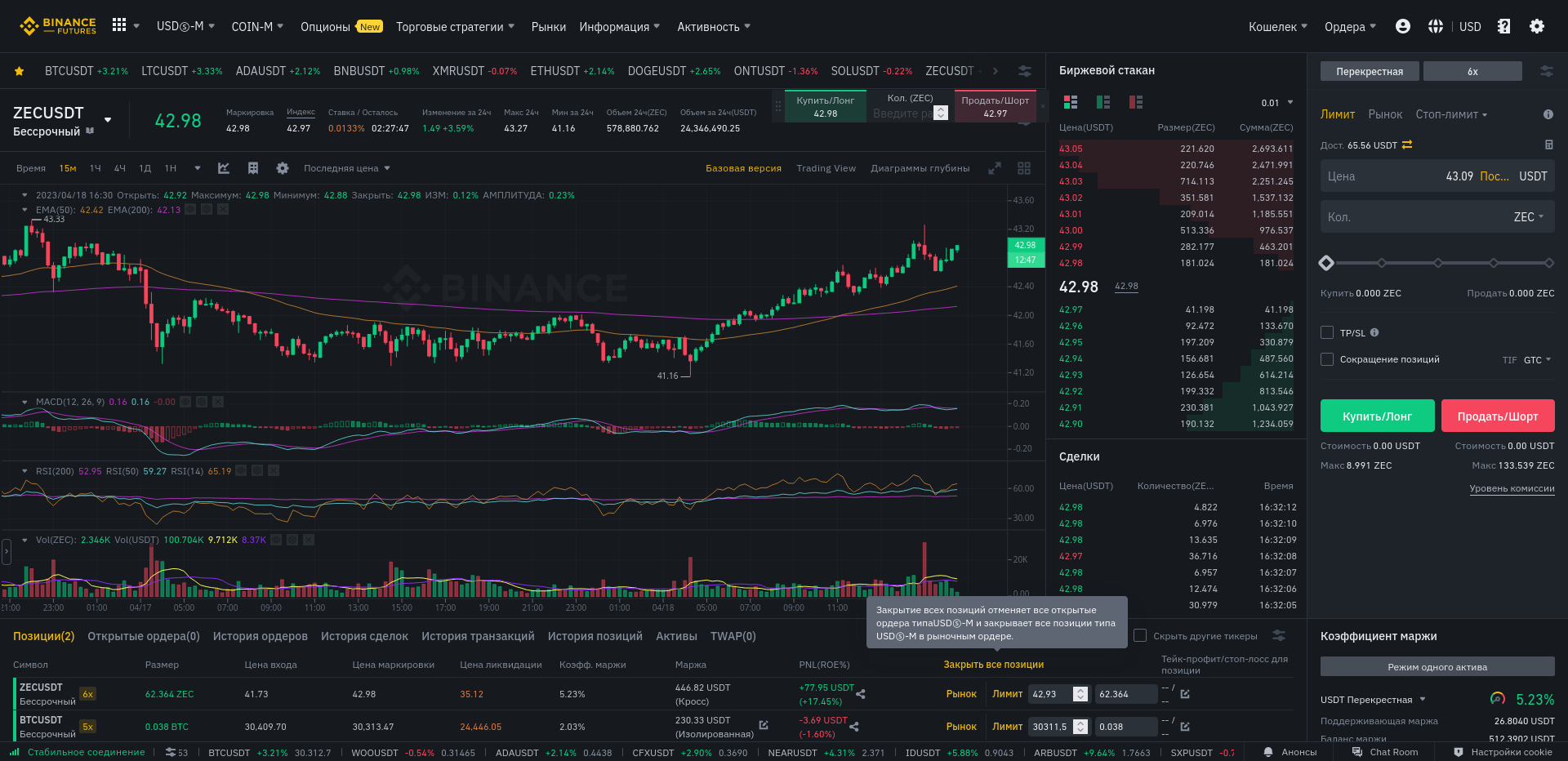Screen dimensions: 1568x761
Task: Edit the BTCUSDT isolated margin
Action: [x=764, y=724]
